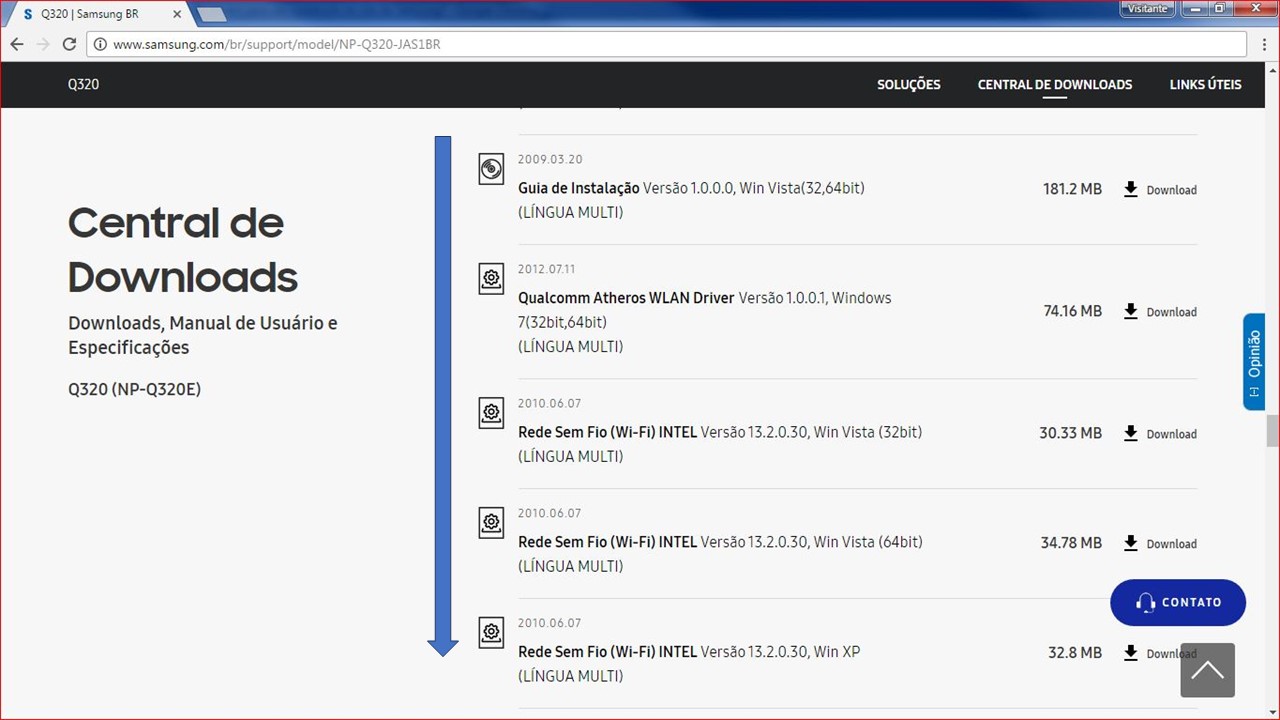Image resolution: width=1280 pixels, height=720 pixels.
Task: Click download arrow icon for the 32.8 MB file
Action: pos(1131,653)
